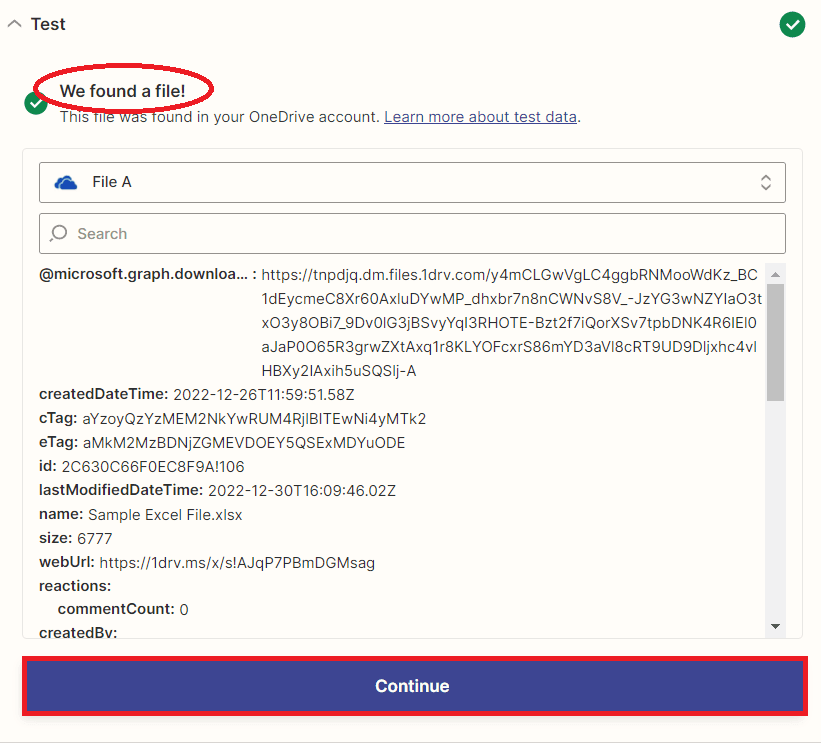Open 'Learn more about test data' link

coord(480,117)
